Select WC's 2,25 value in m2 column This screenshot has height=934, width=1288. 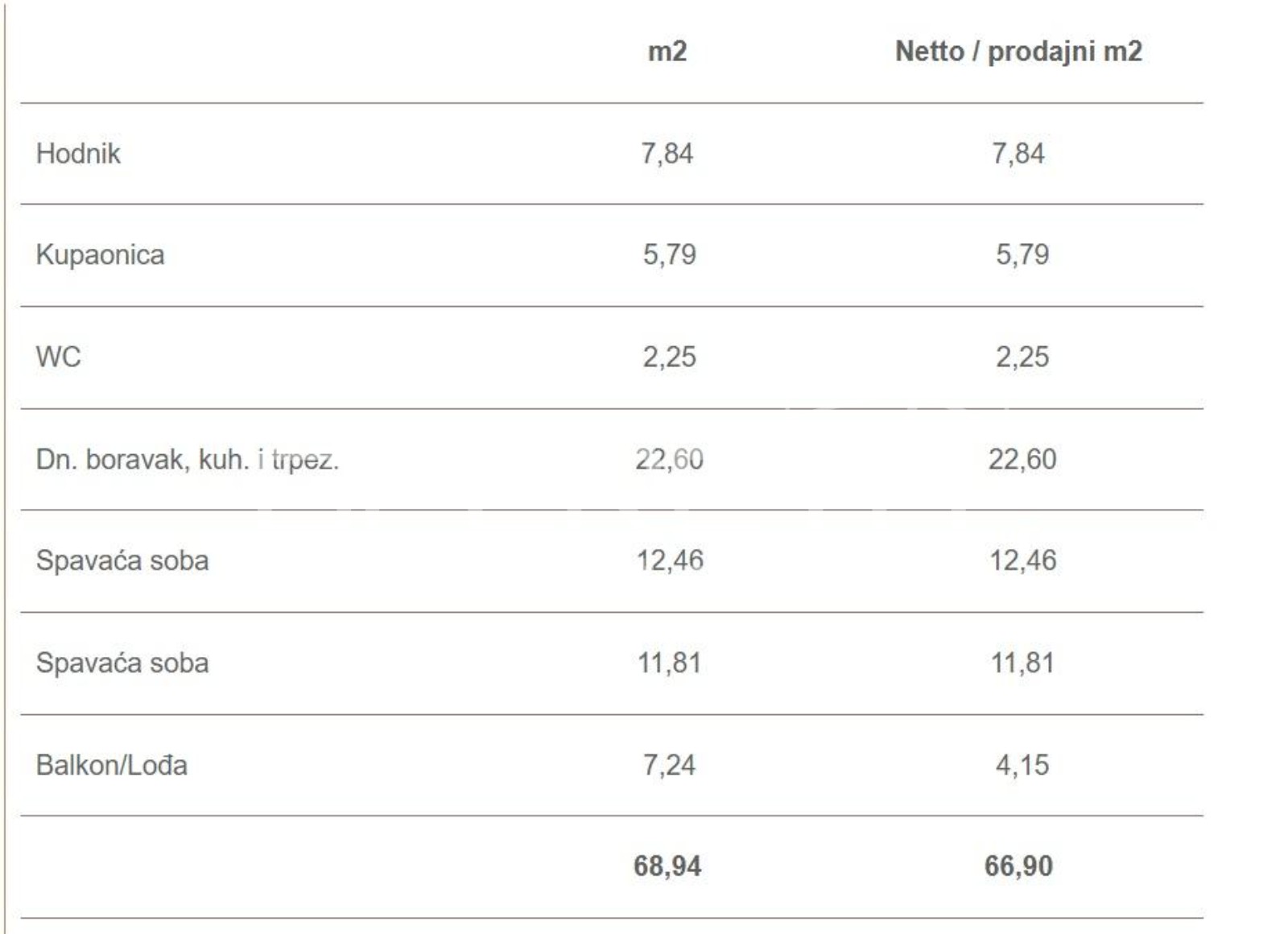pos(669,357)
